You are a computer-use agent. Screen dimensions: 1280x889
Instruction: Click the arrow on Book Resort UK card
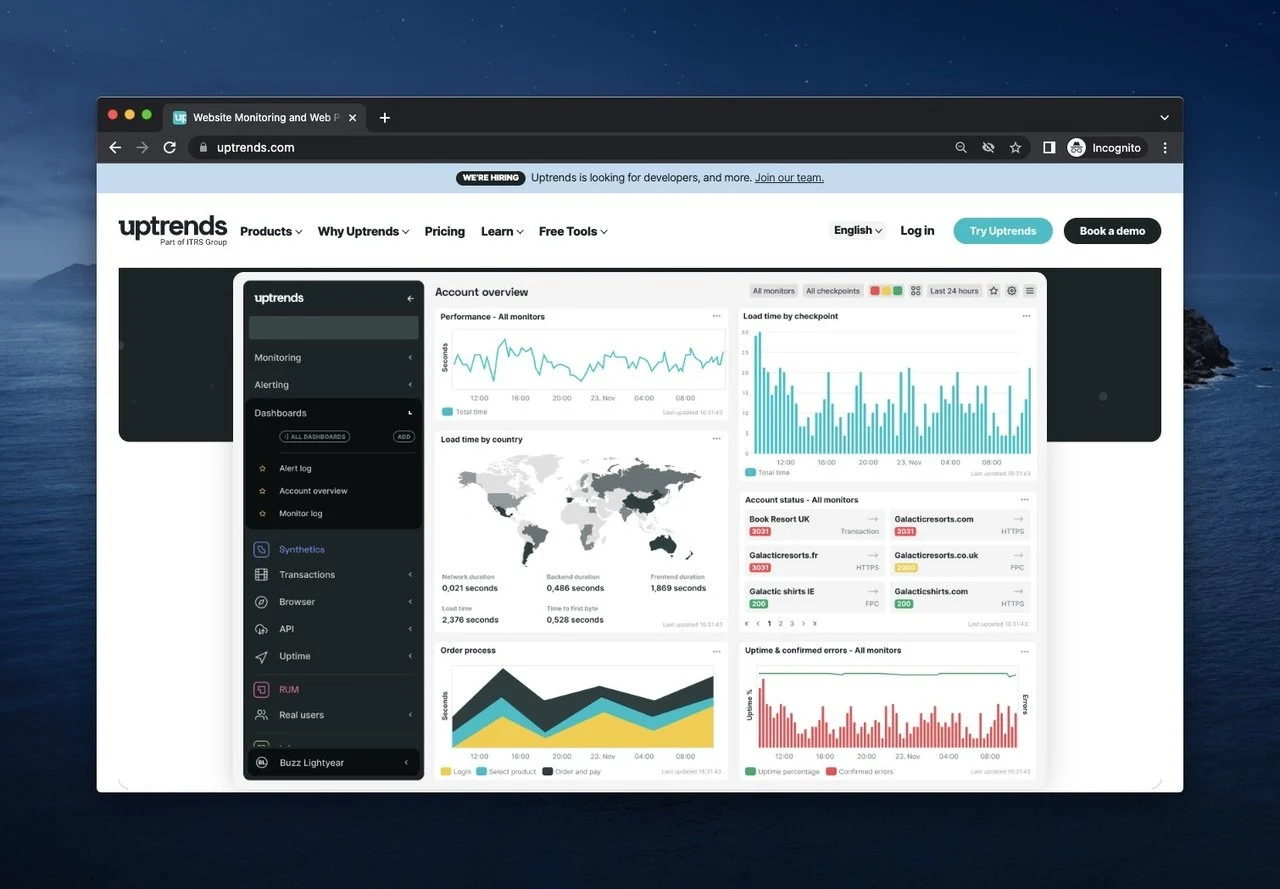click(873, 519)
